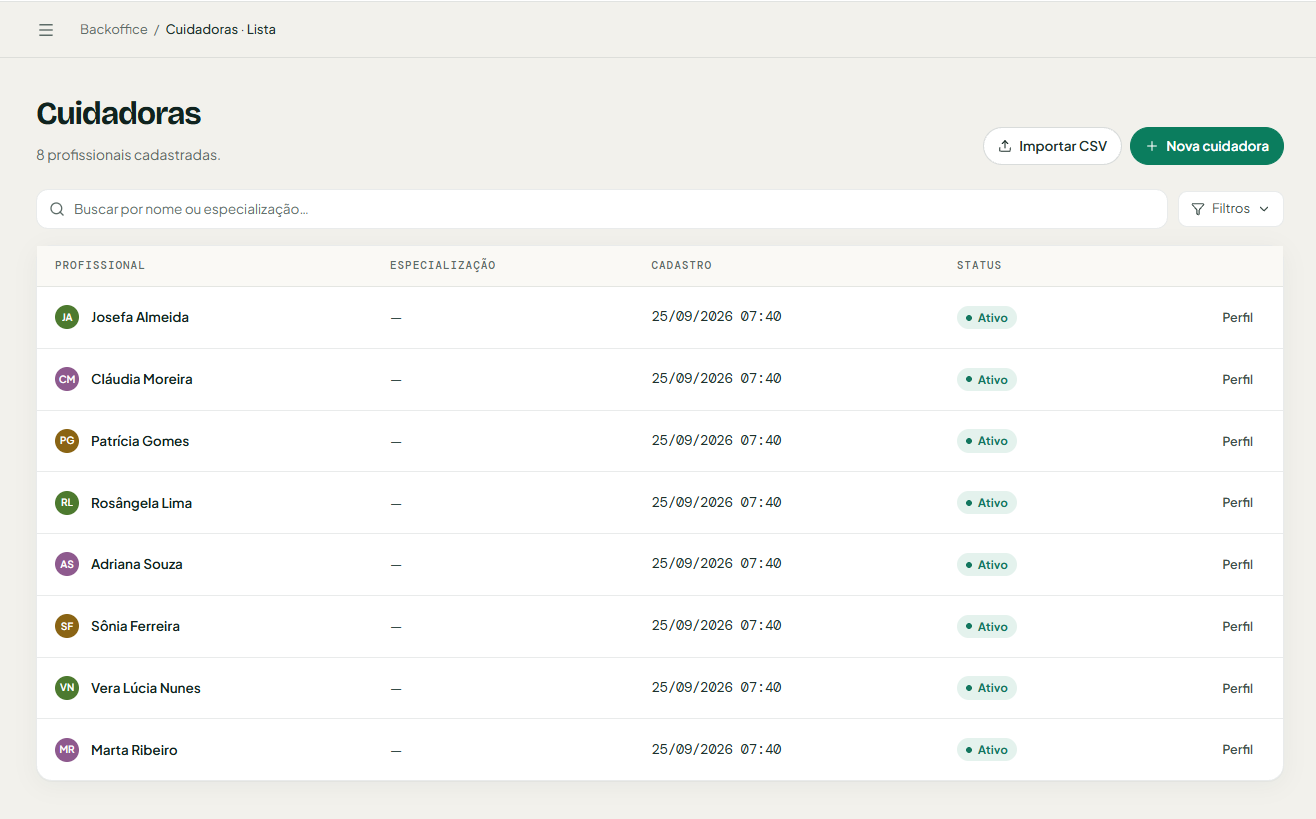Select the PG avatar of Patrícia Gomes

coord(67,441)
